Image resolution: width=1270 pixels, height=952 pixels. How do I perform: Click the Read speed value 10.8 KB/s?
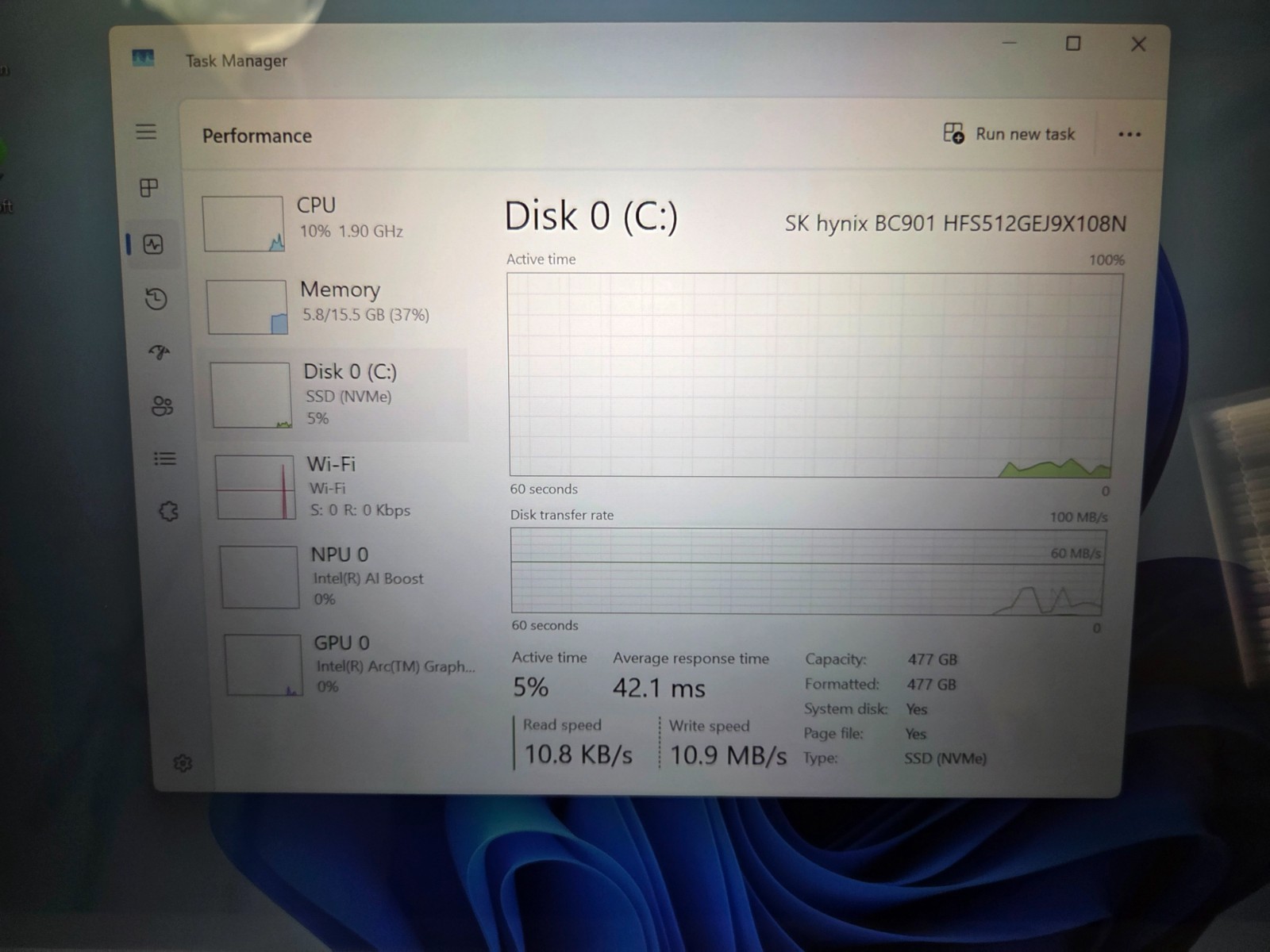tap(578, 754)
